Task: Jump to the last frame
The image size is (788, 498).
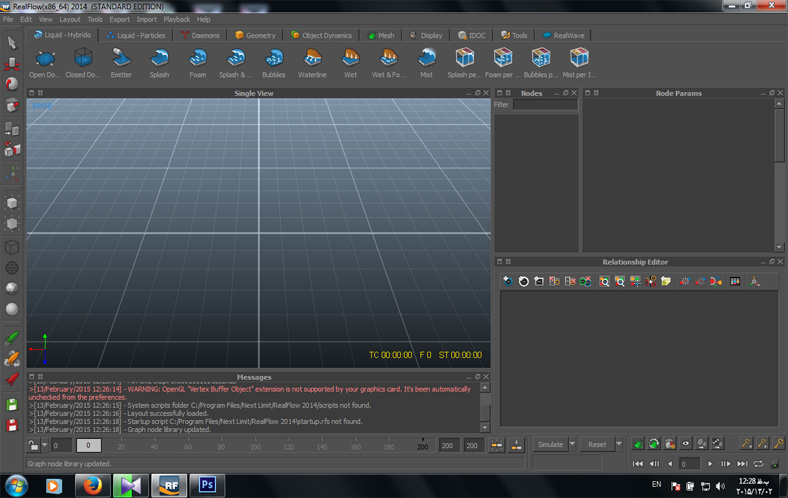Action: point(742,464)
